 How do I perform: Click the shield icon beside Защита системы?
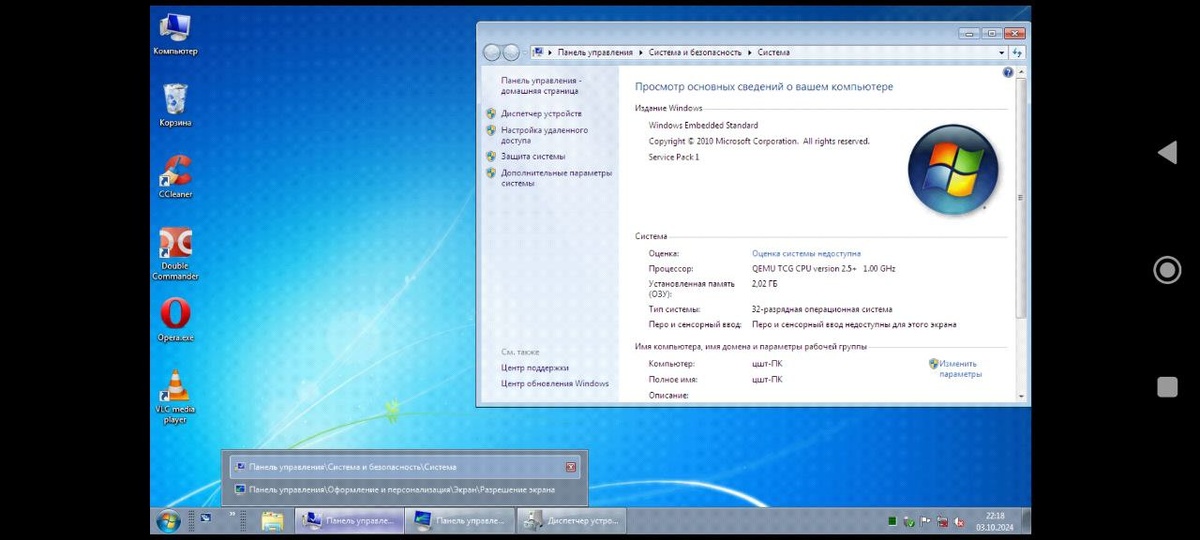491,157
